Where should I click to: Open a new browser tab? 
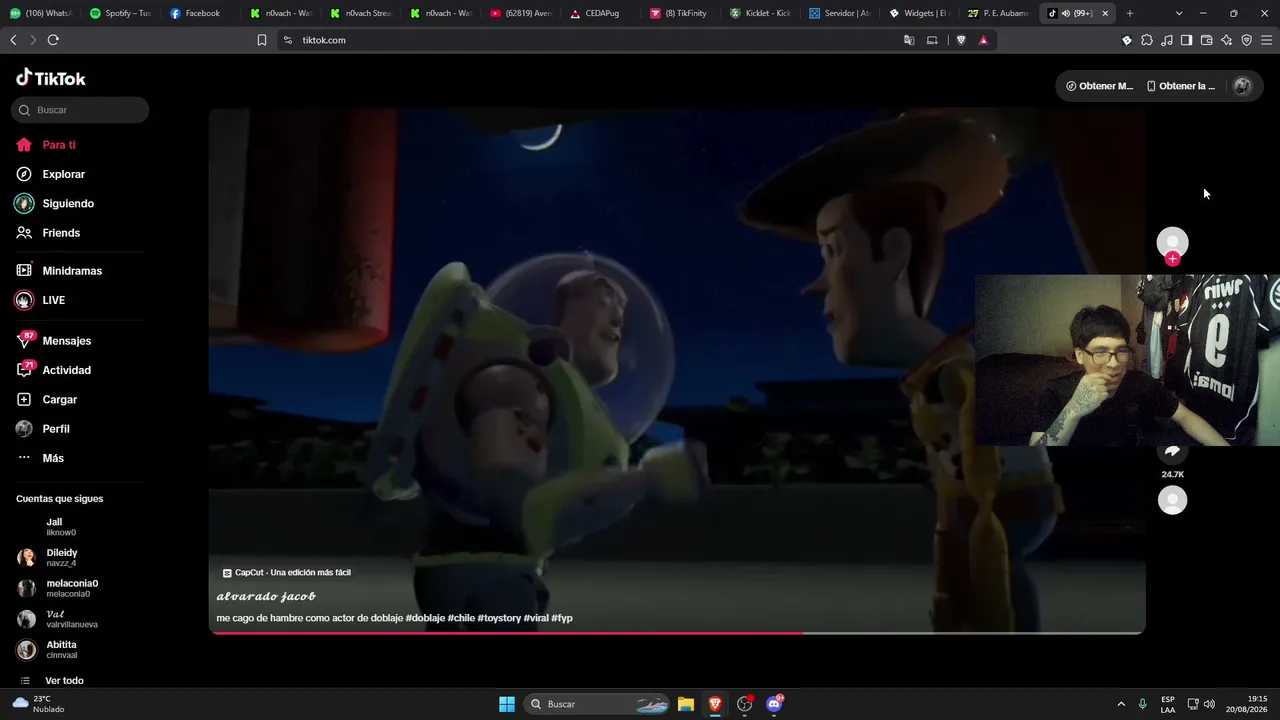(1130, 13)
